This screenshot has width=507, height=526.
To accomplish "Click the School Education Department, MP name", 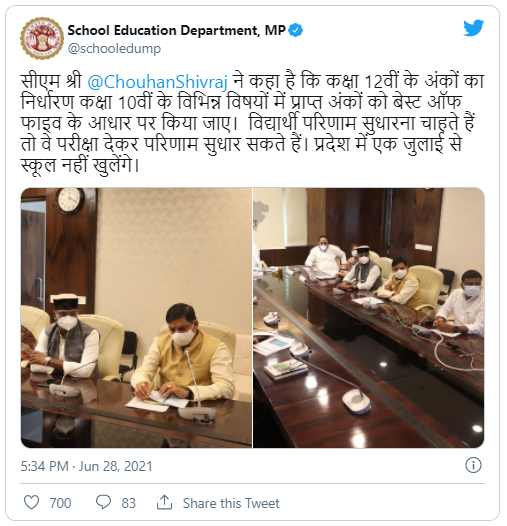I will coord(176,31).
